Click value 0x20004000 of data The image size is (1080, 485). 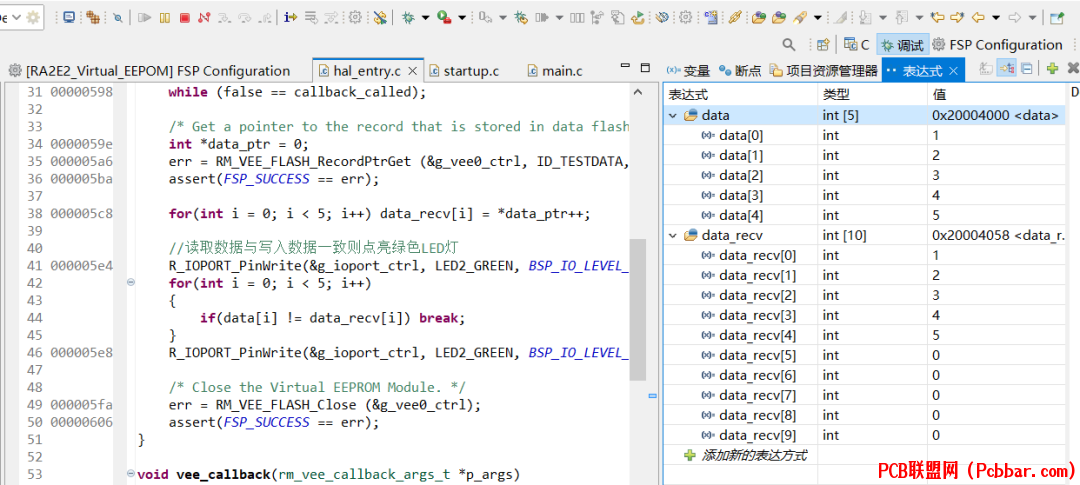tap(995, 116)
